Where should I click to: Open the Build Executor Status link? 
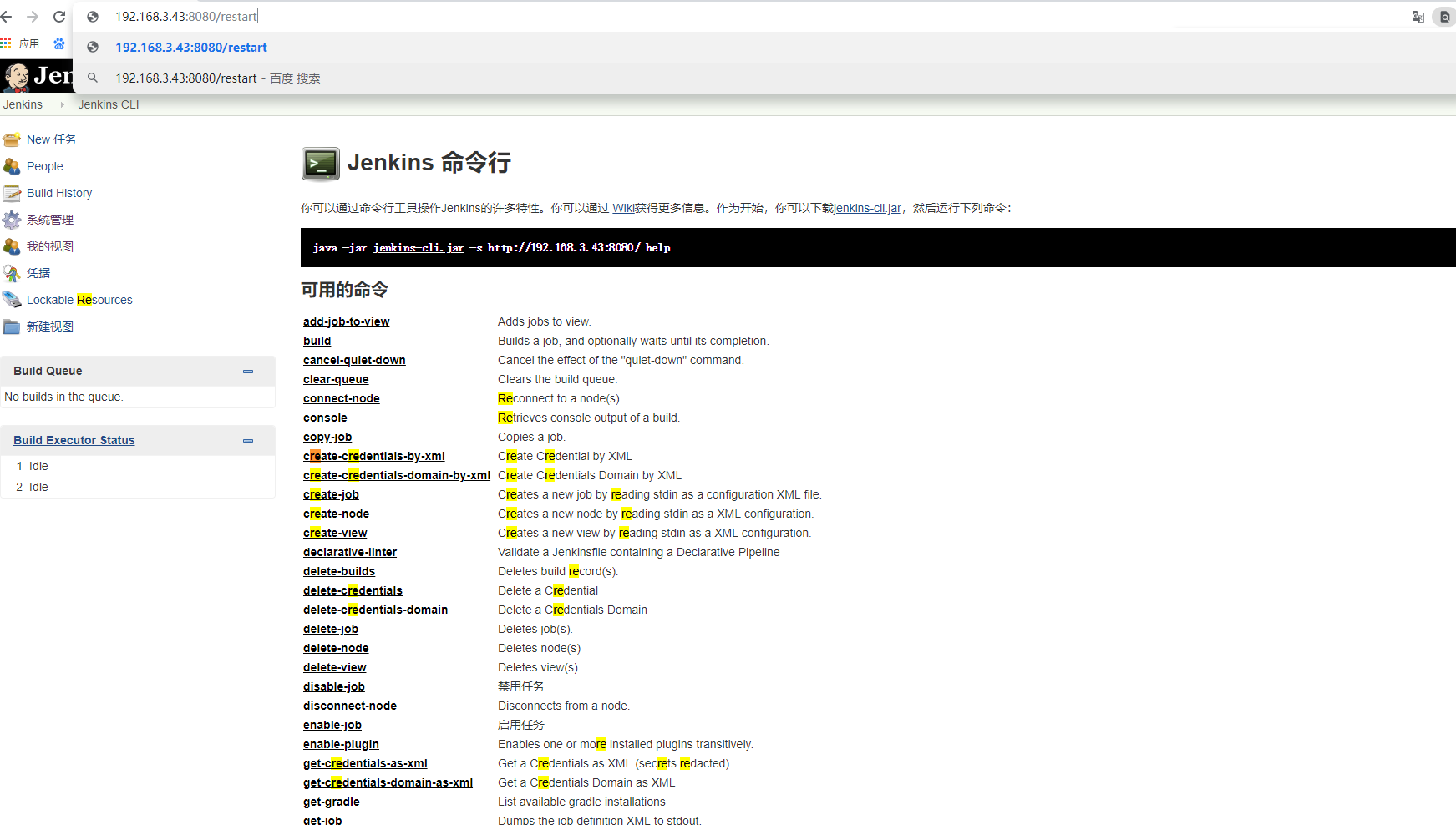pyautogui.click(x=74, y=440)
